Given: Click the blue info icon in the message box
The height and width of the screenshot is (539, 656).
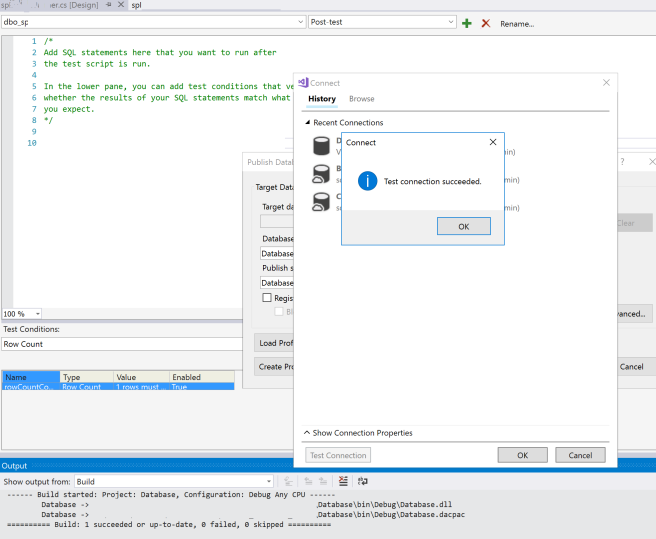Looking at the screenshot, I should coord(367,181).
